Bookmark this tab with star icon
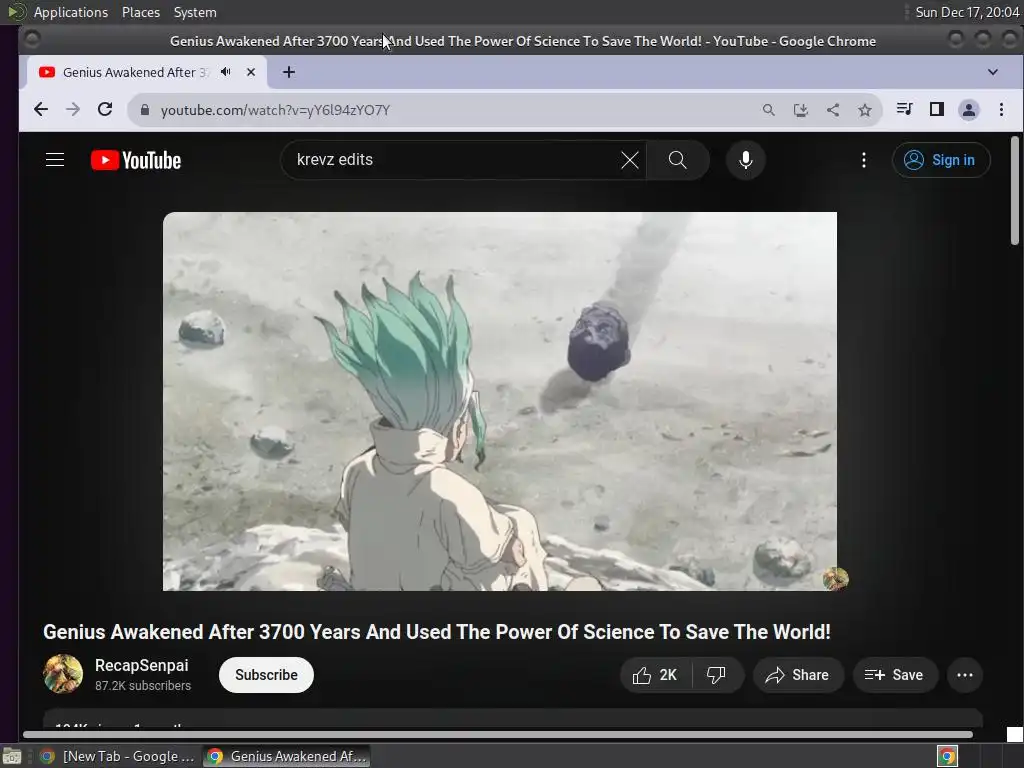This screenshot has height=768, width=1024. tap(865, 110)
